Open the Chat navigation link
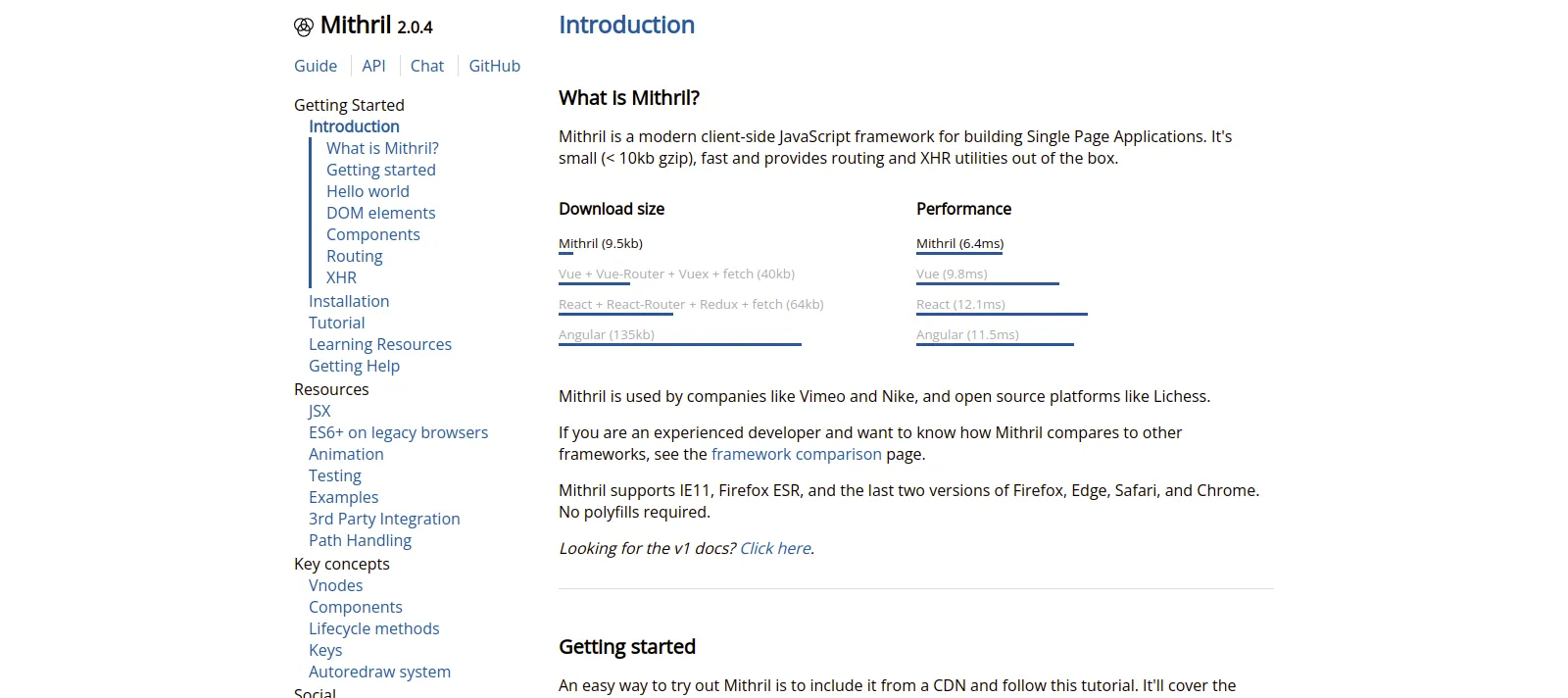1568x698 pixels. click(x=427, y=66)
